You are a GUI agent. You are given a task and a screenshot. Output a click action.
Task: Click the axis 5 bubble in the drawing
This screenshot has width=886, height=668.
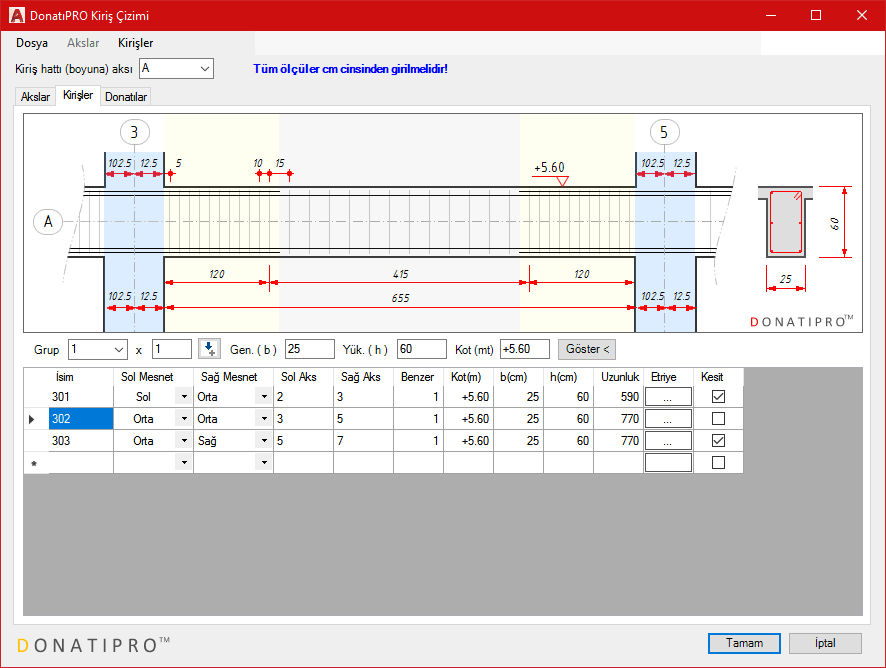(664, 132)
